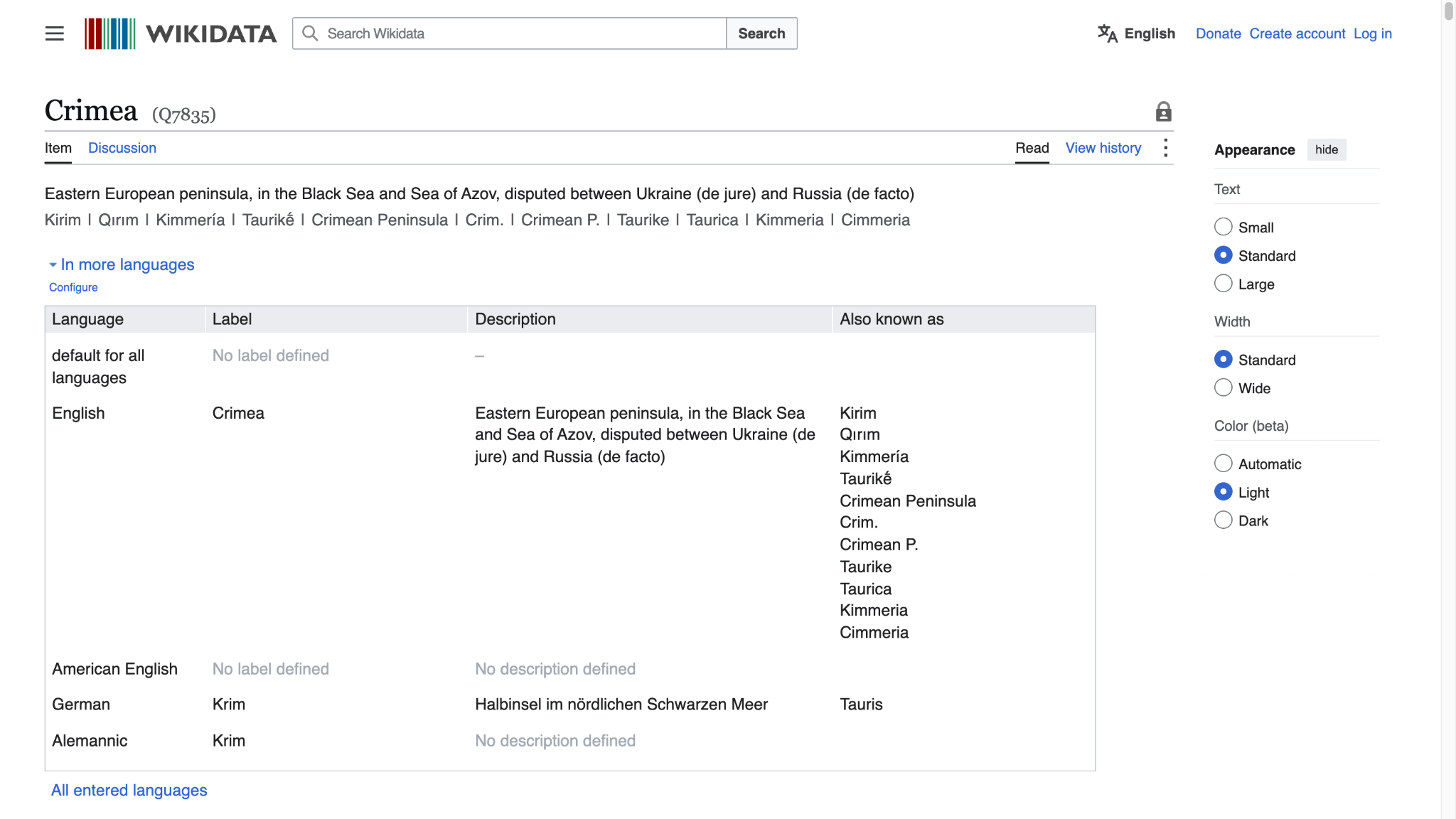The image size is (1456, 819).
Task: Click the Log in link
Action: [1373, 33]
